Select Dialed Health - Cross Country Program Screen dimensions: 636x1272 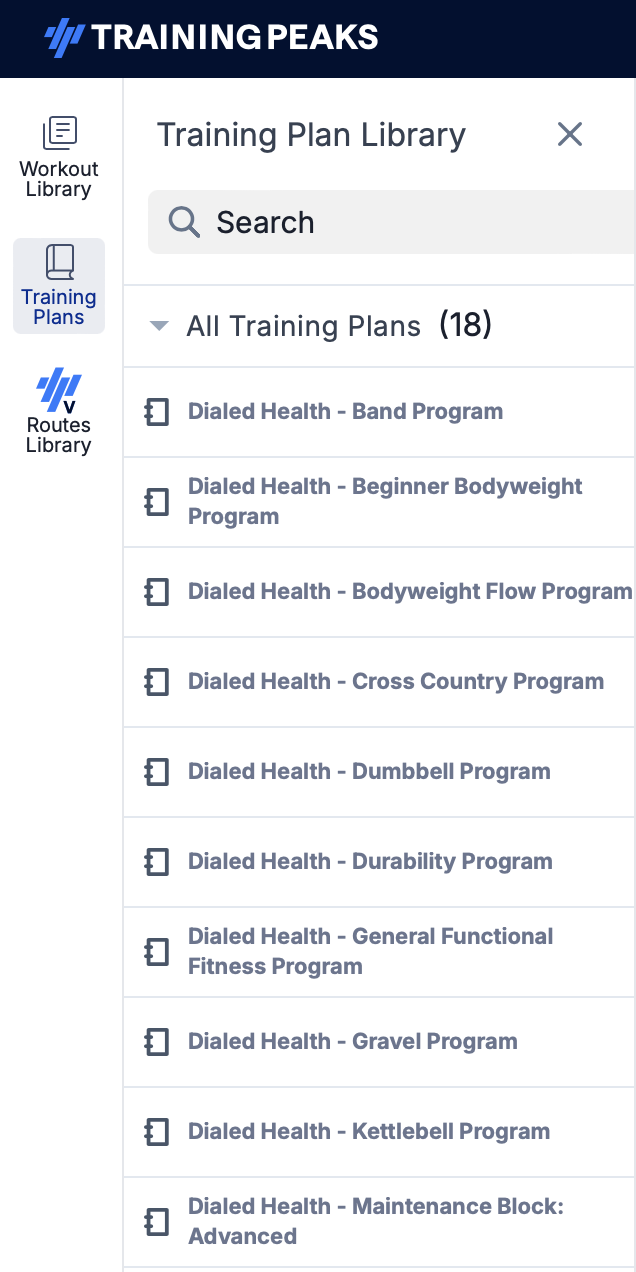(x=396, y=681)
